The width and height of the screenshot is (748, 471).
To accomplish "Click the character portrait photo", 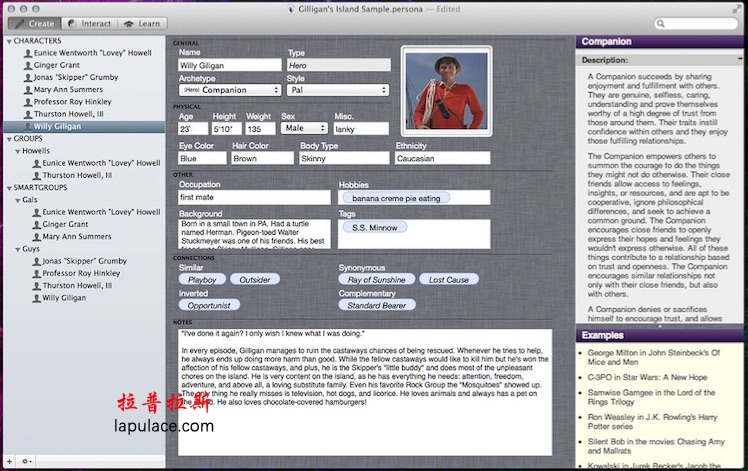I will coord(447,91).
